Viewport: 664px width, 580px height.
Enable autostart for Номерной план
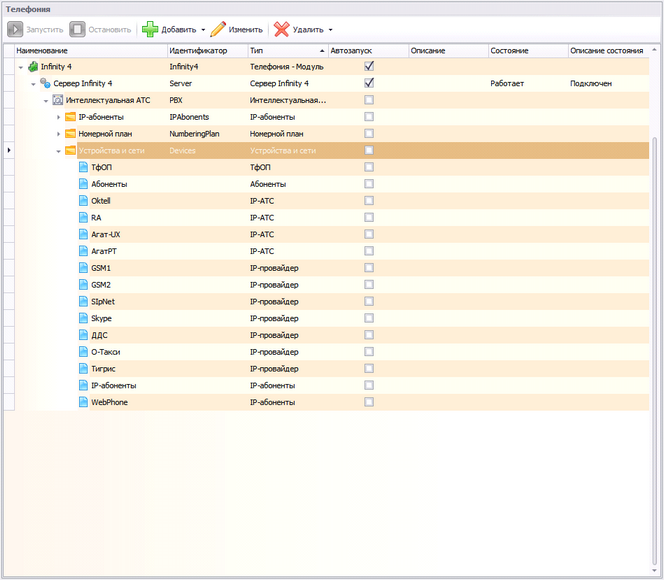click(369, 133)
